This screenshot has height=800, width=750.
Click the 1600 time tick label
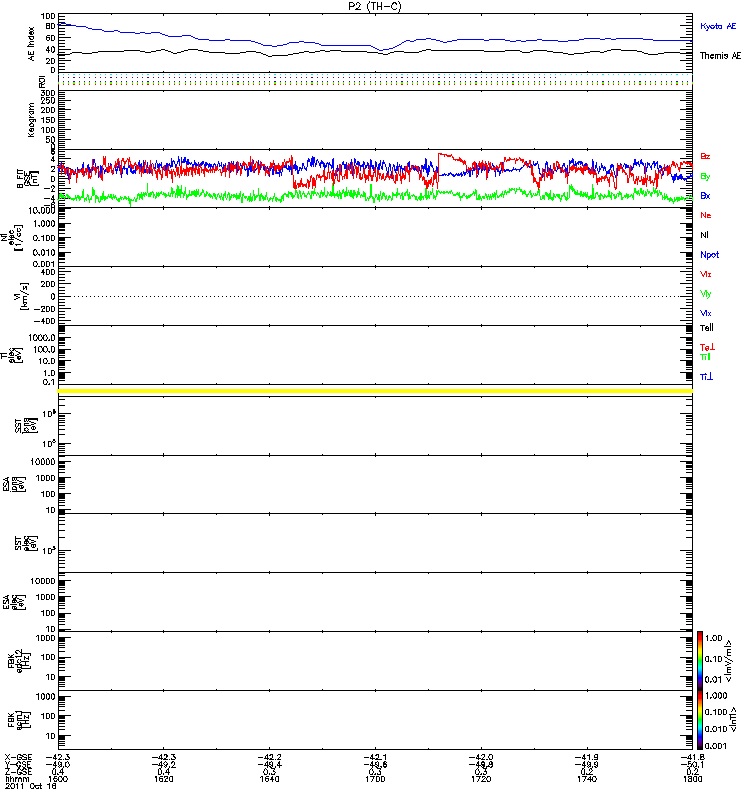pyautogui.click(x=58, y=779)
